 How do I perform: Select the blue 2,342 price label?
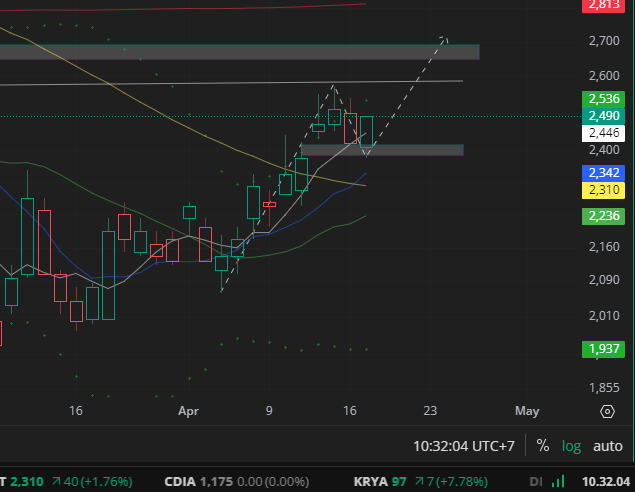click(x=603, y=173)
